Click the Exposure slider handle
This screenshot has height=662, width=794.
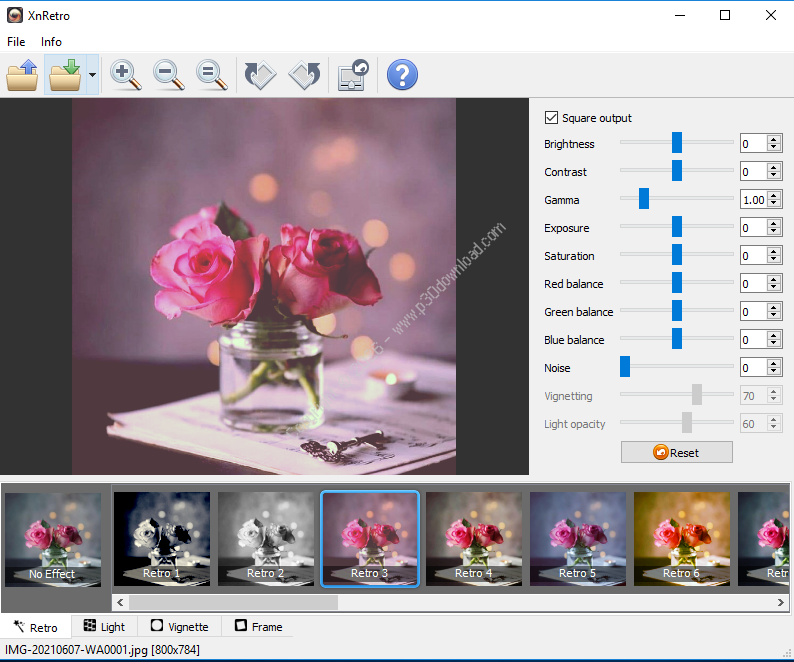(x=677, y=226)
